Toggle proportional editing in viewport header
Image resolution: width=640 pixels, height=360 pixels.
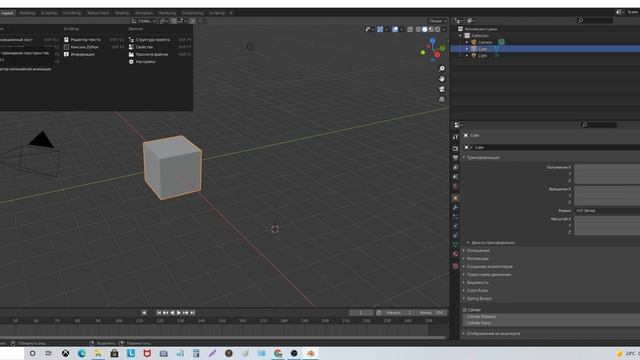pyautogui.click(x=193, y=21)
